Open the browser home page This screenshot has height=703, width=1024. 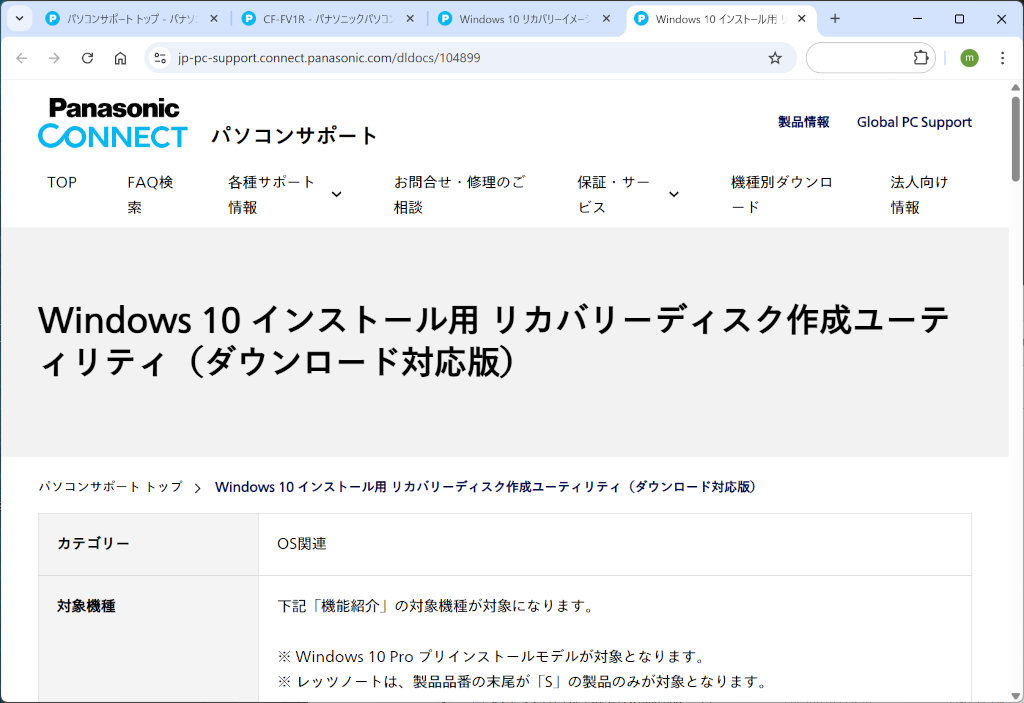point(120,58)
